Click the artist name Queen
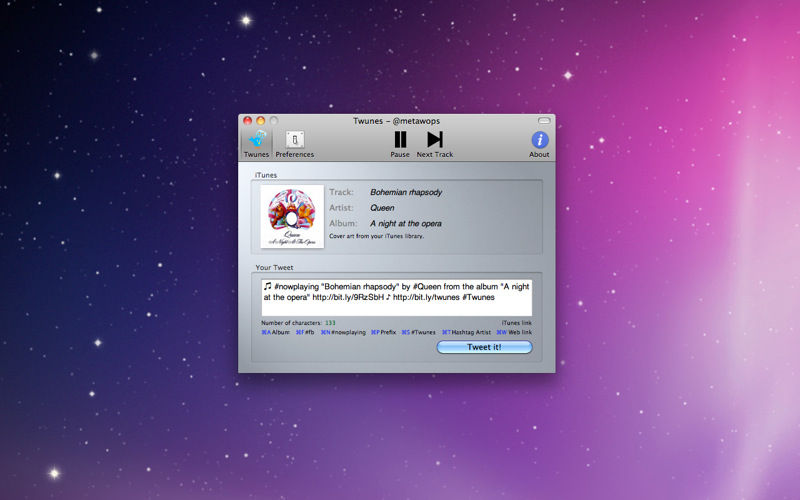Viewport: 800px width, 500px height. 382,208
